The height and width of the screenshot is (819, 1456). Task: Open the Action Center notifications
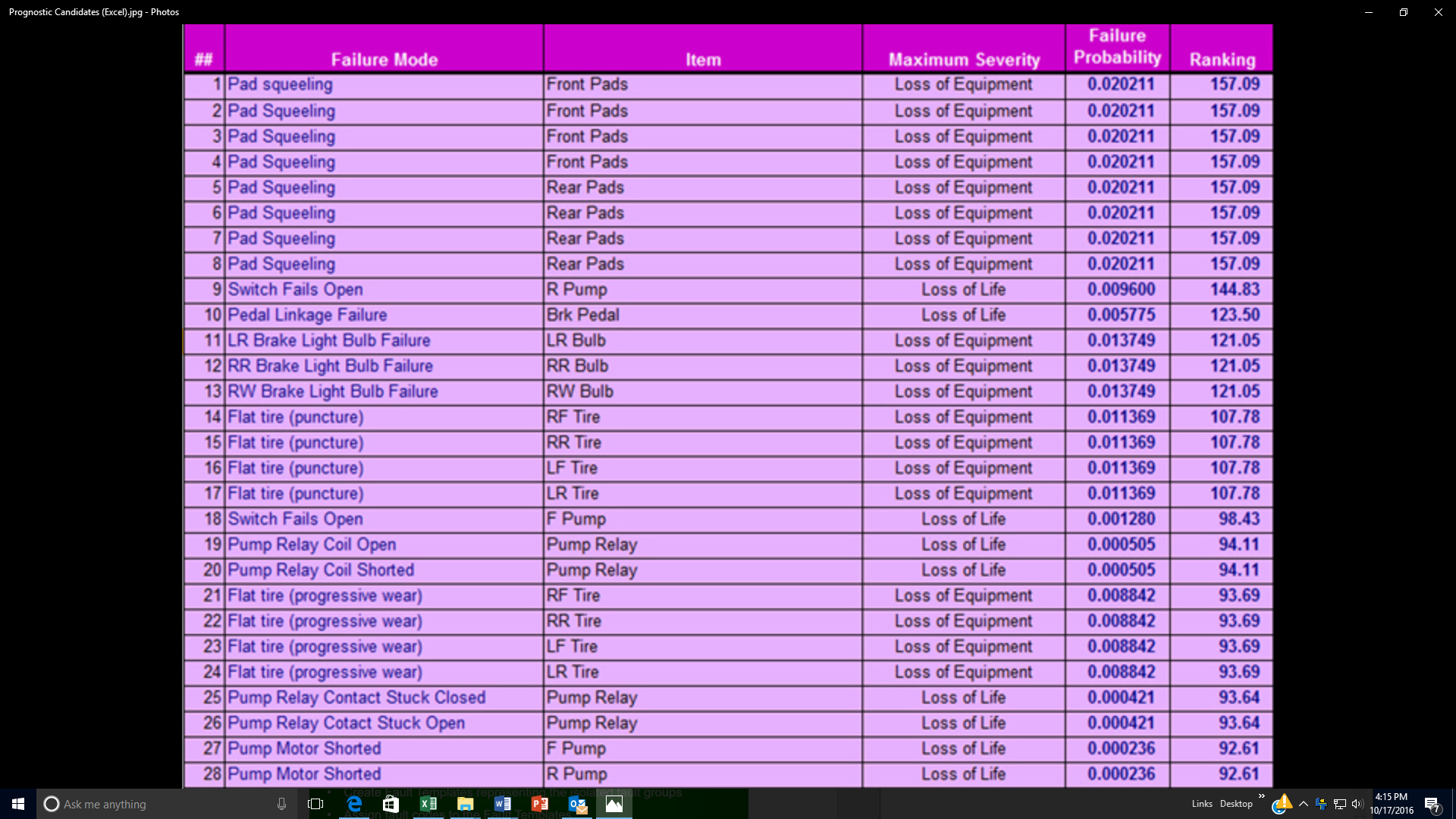pyautogui.click(x=1432, y=804)
